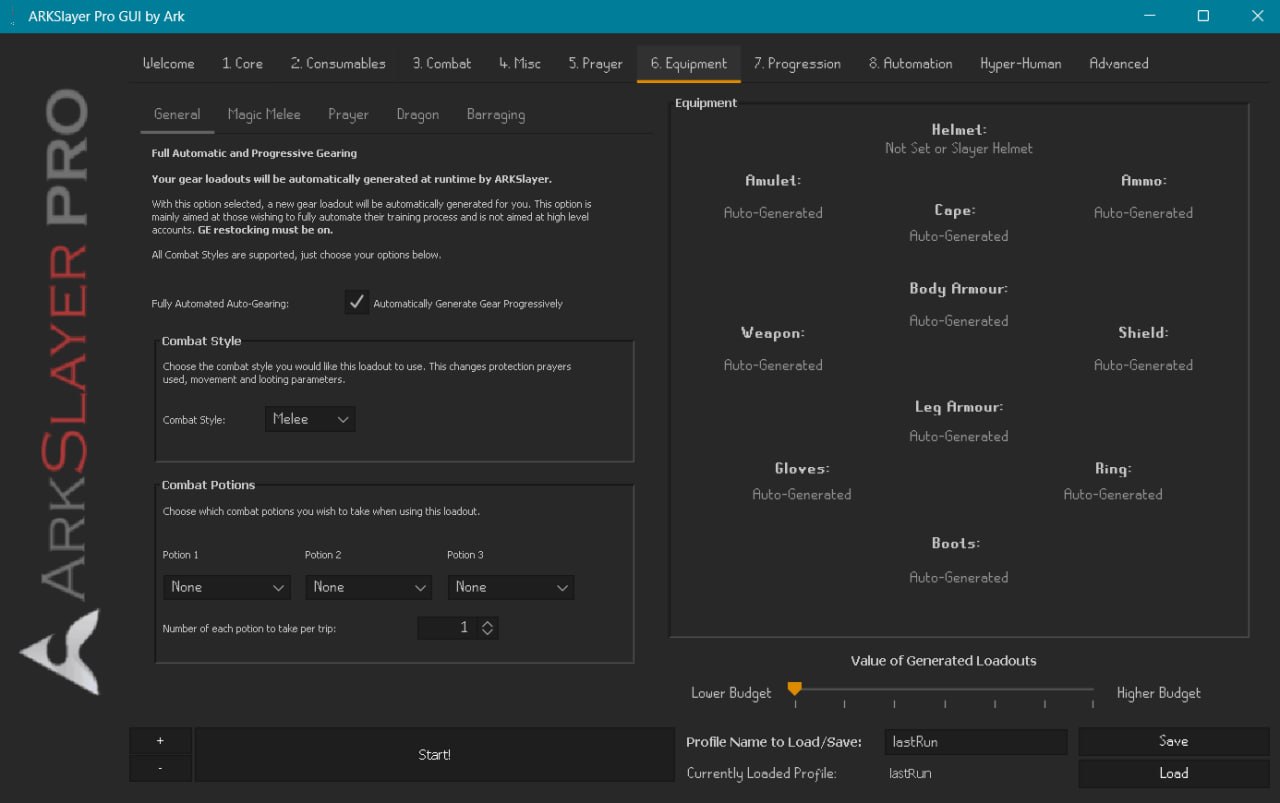1280x803 pixels.
Task: Click the budget slider handle
Action: [x=794, y=689]
